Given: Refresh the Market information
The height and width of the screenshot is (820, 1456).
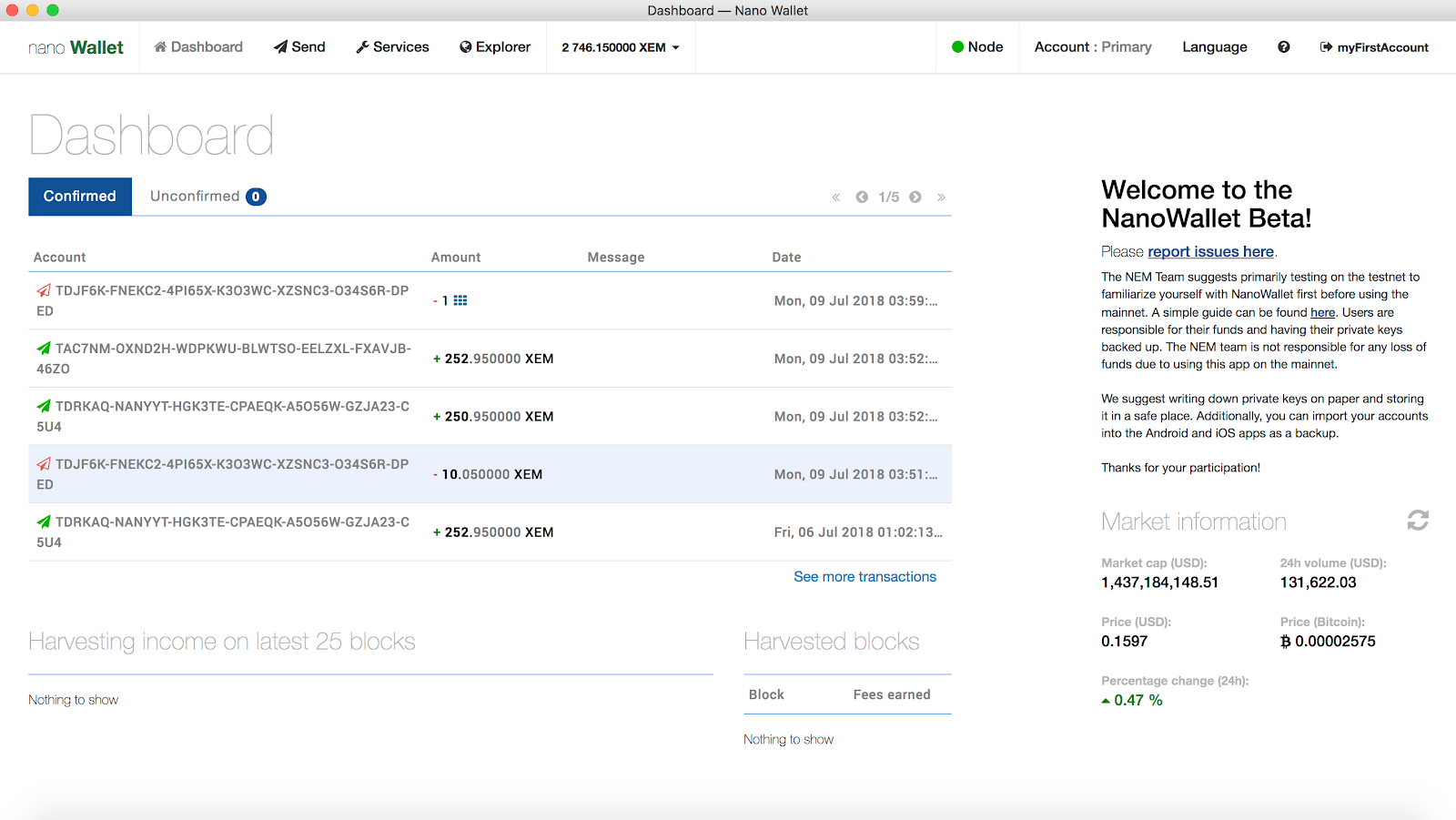Looking at the screenshot, I should coord(1418,520).
